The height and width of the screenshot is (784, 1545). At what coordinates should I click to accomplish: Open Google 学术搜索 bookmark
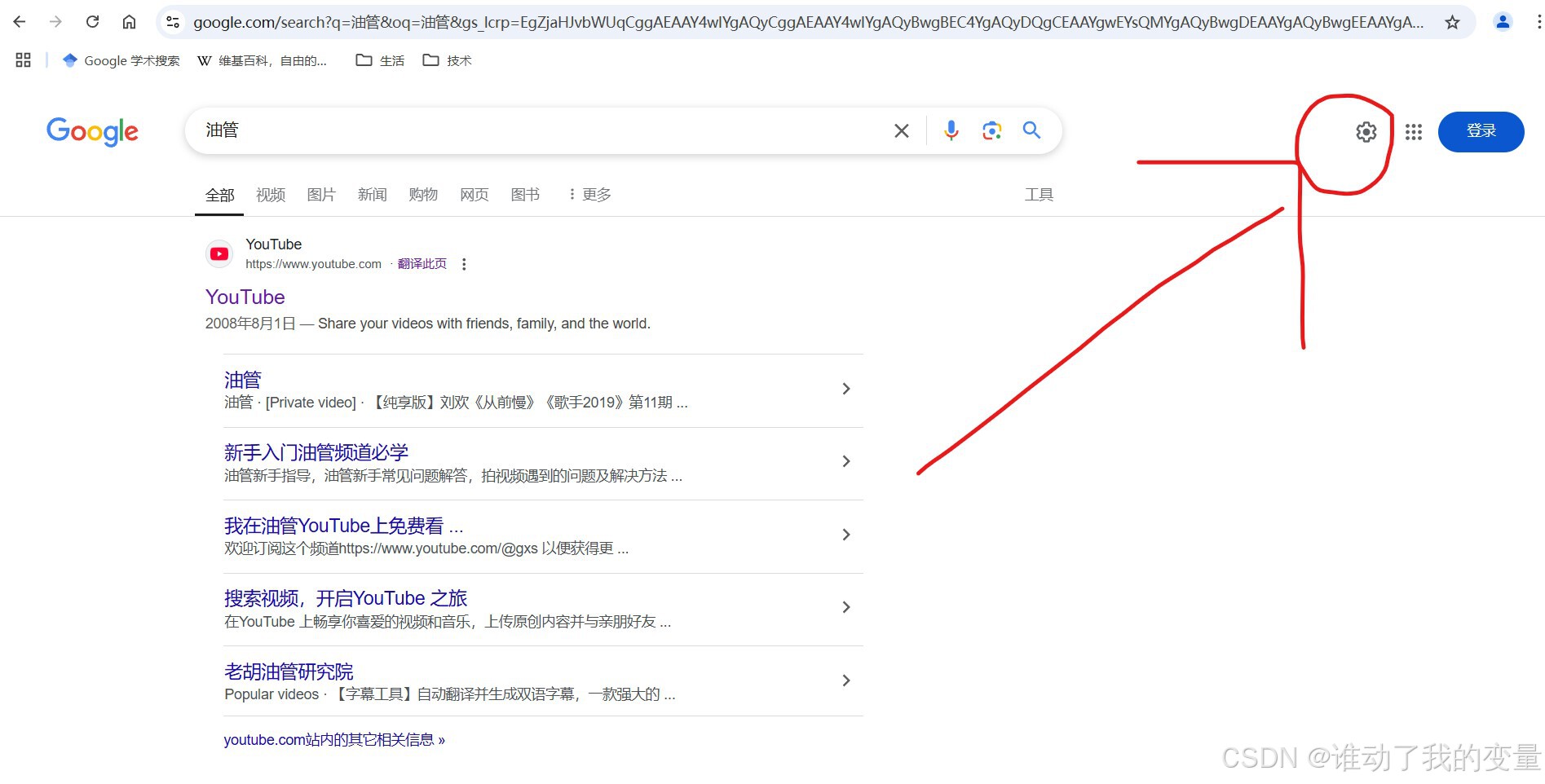[x=121, y=60]
